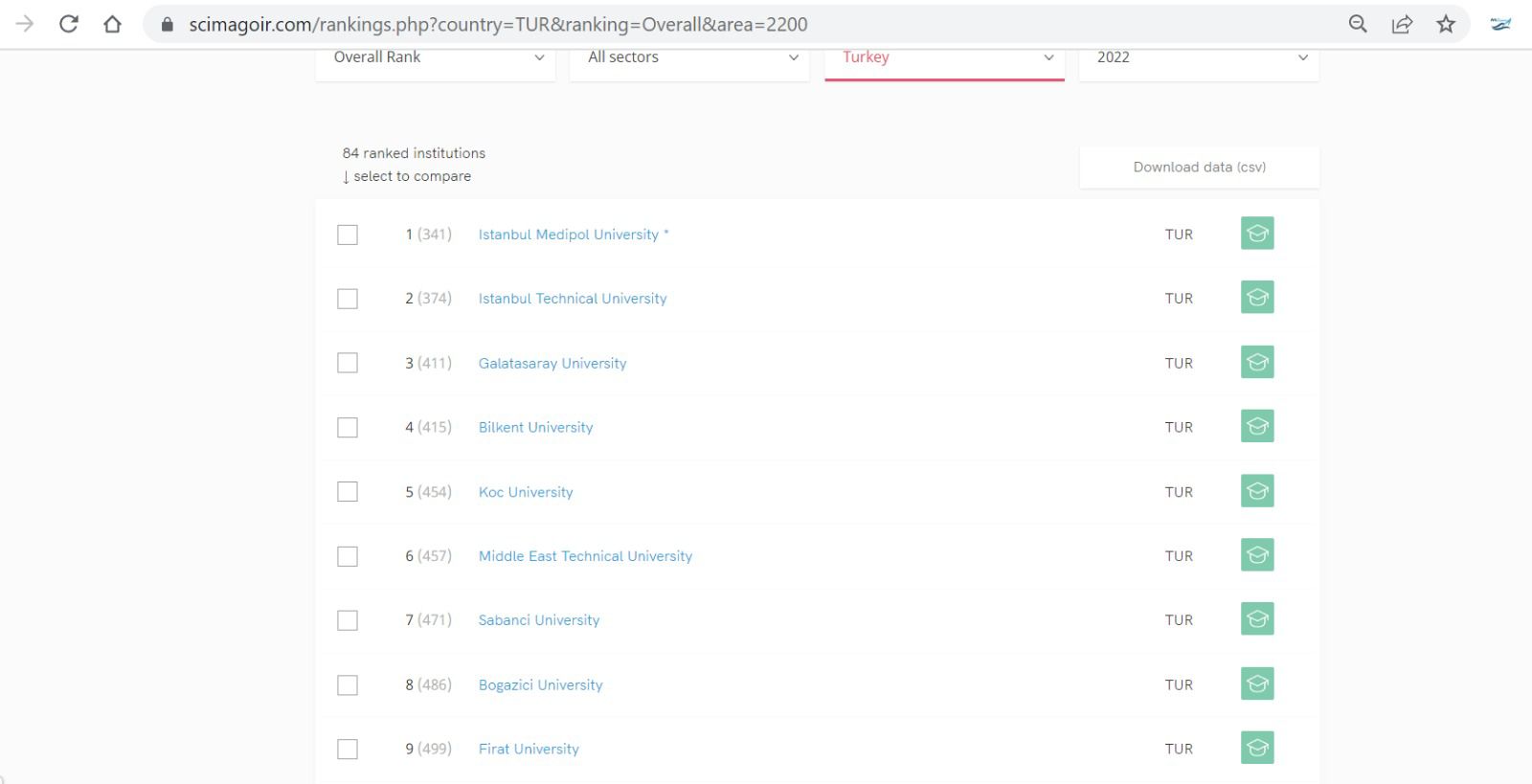Click Download data (csv) button

click(1200, 167)
